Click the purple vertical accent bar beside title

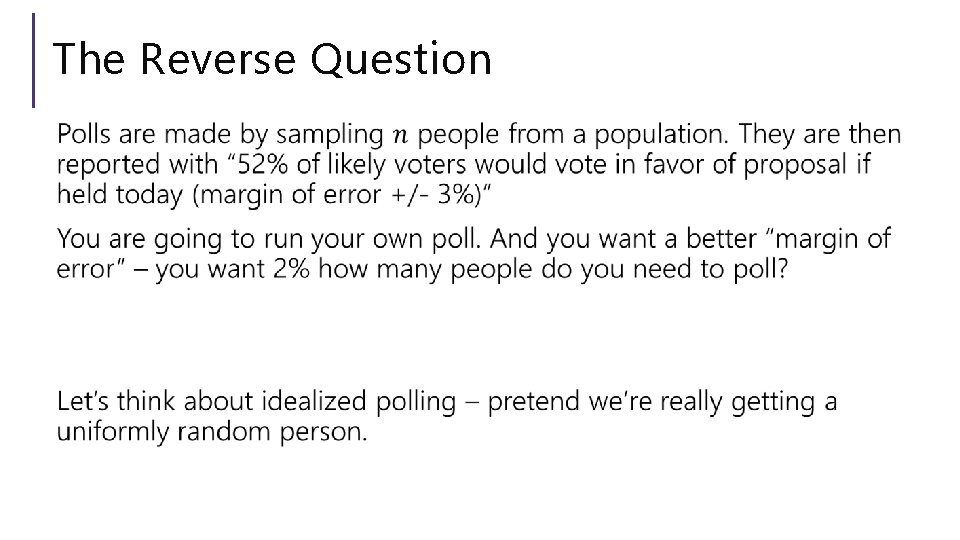click(x=33, y=61)
